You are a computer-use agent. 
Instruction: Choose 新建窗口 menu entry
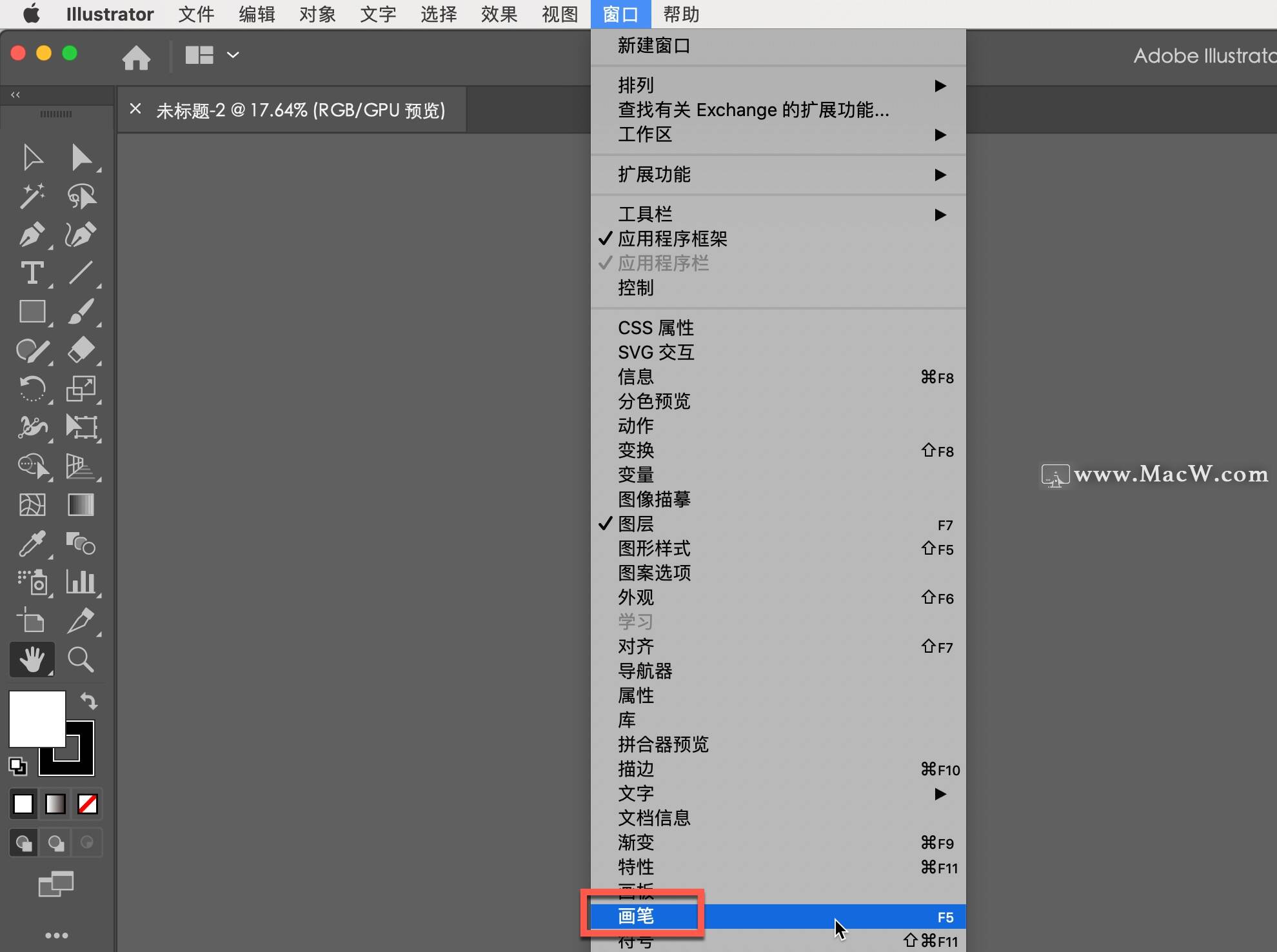(x=778, y=46)
